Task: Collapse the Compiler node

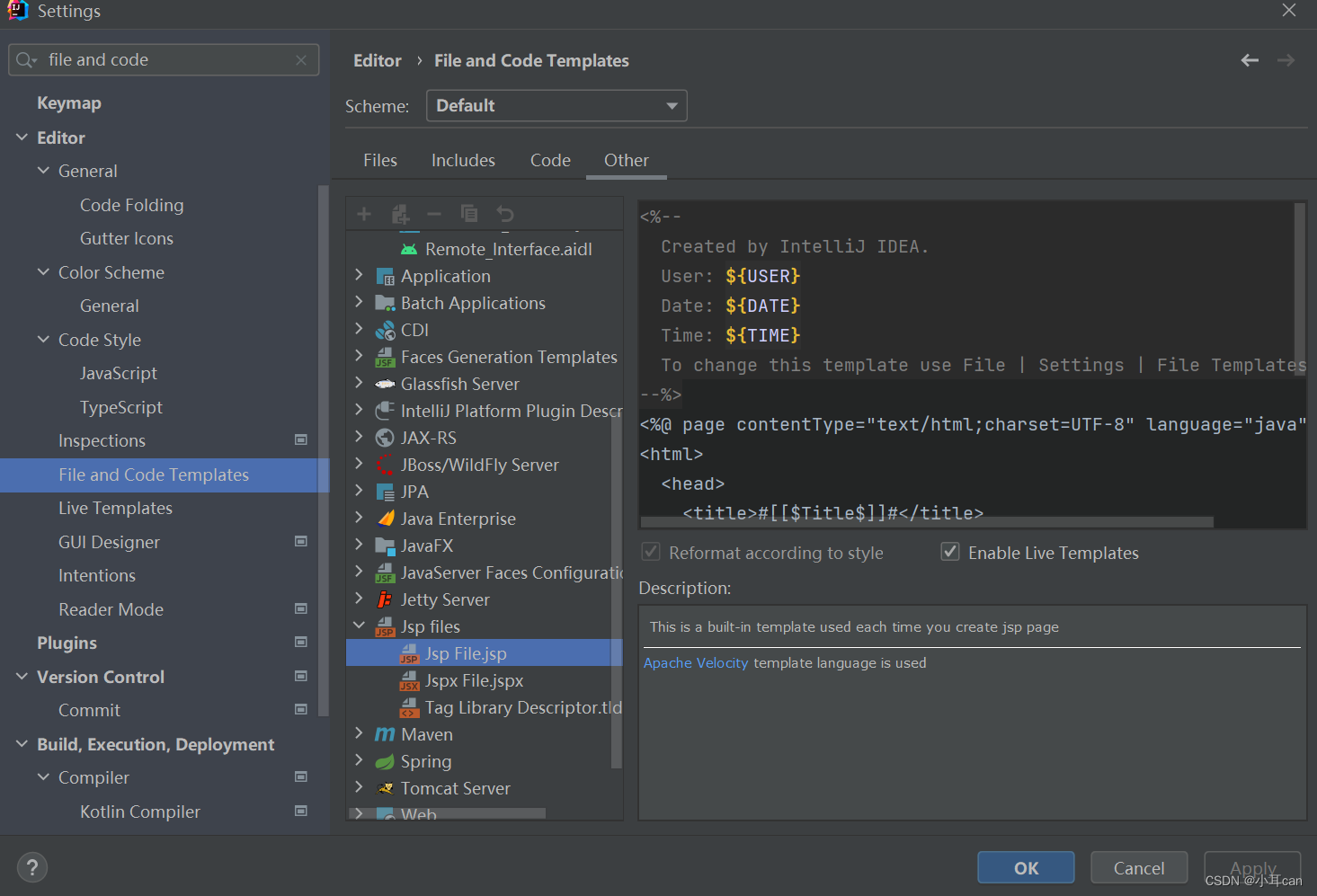Action: click(43, 777)
